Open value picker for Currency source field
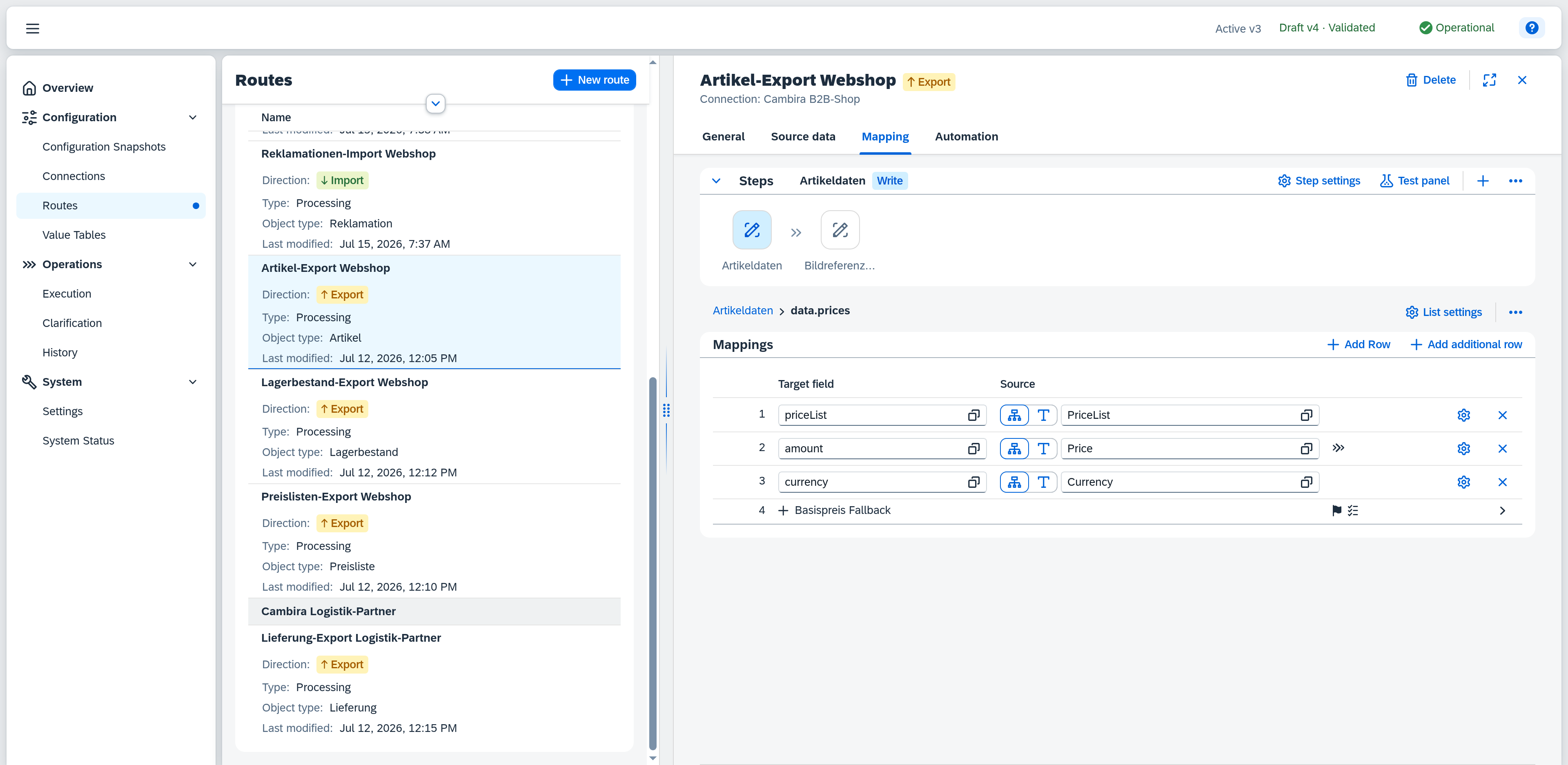This screenshot has width=1568, height=765. (x=1306, y=482)
